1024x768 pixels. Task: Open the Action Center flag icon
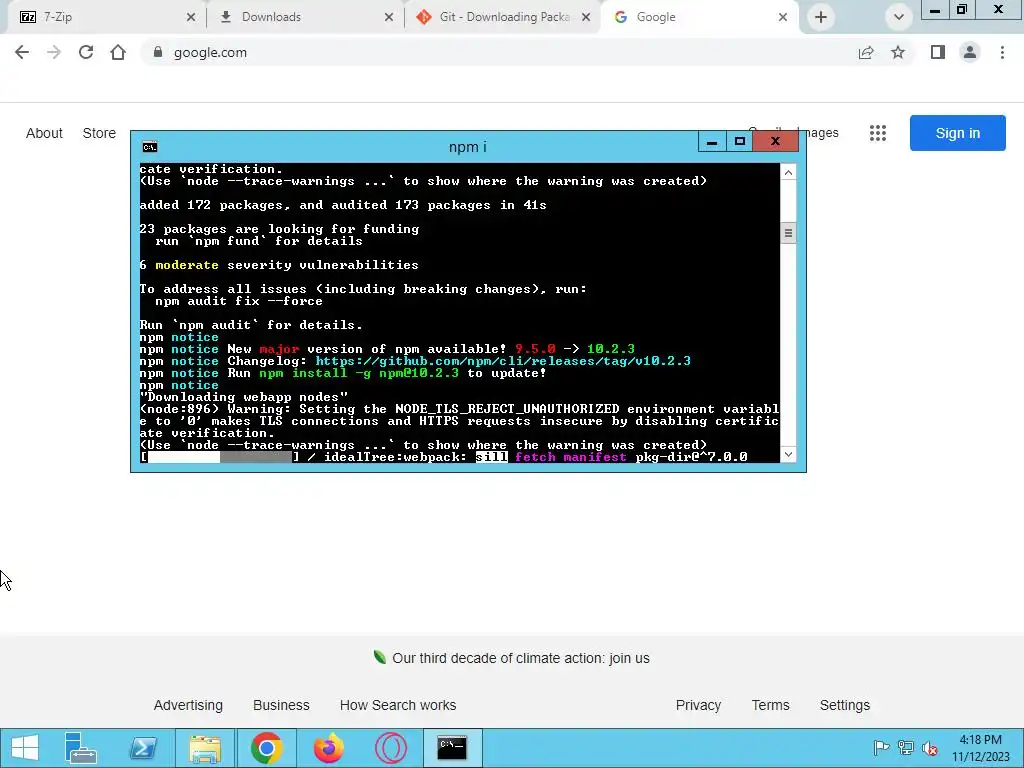[881, 748]
